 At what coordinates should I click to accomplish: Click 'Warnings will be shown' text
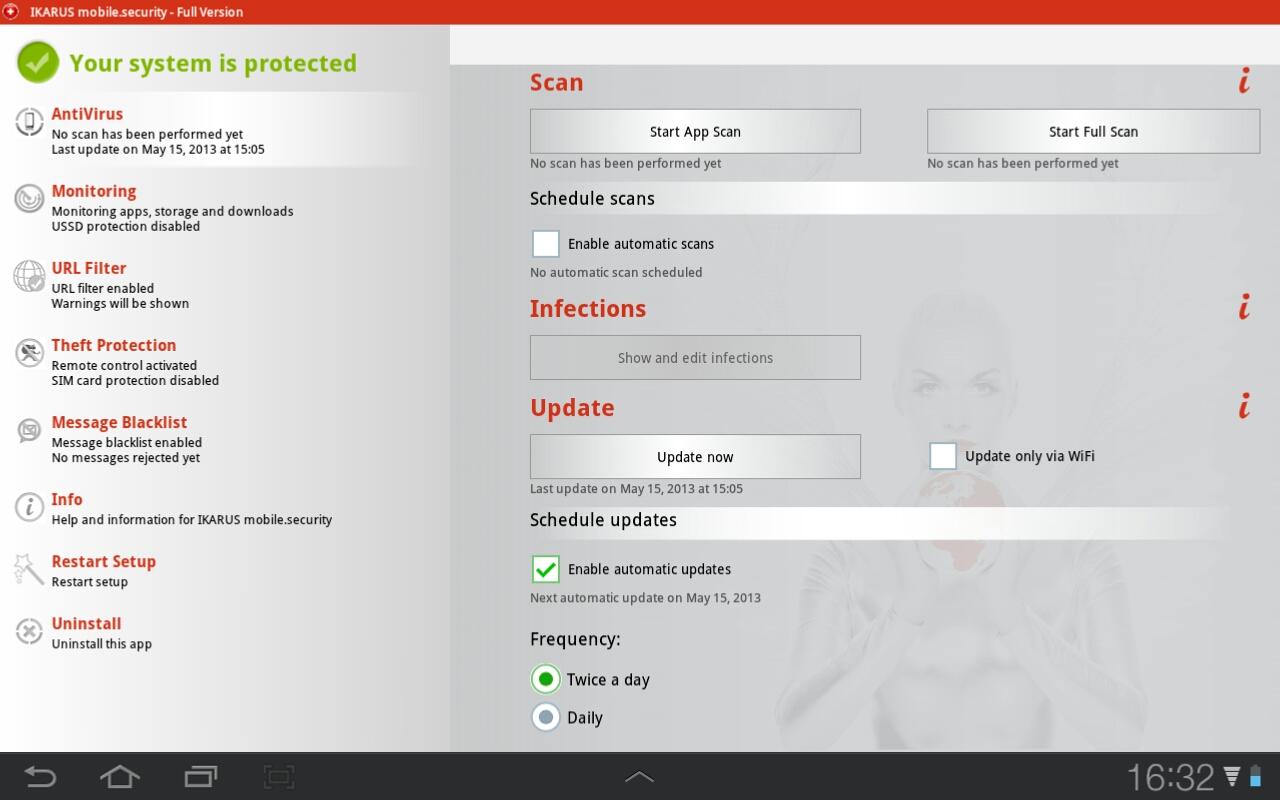pyautogui.click(x=120, y=303)
